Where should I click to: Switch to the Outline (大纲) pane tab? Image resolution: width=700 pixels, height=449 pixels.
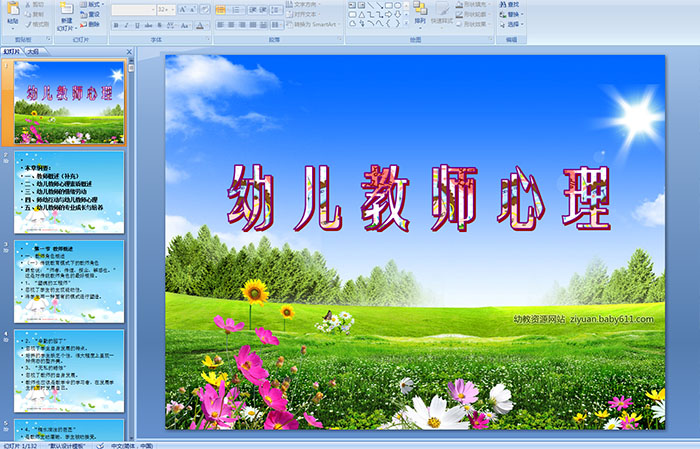[33, 52]
